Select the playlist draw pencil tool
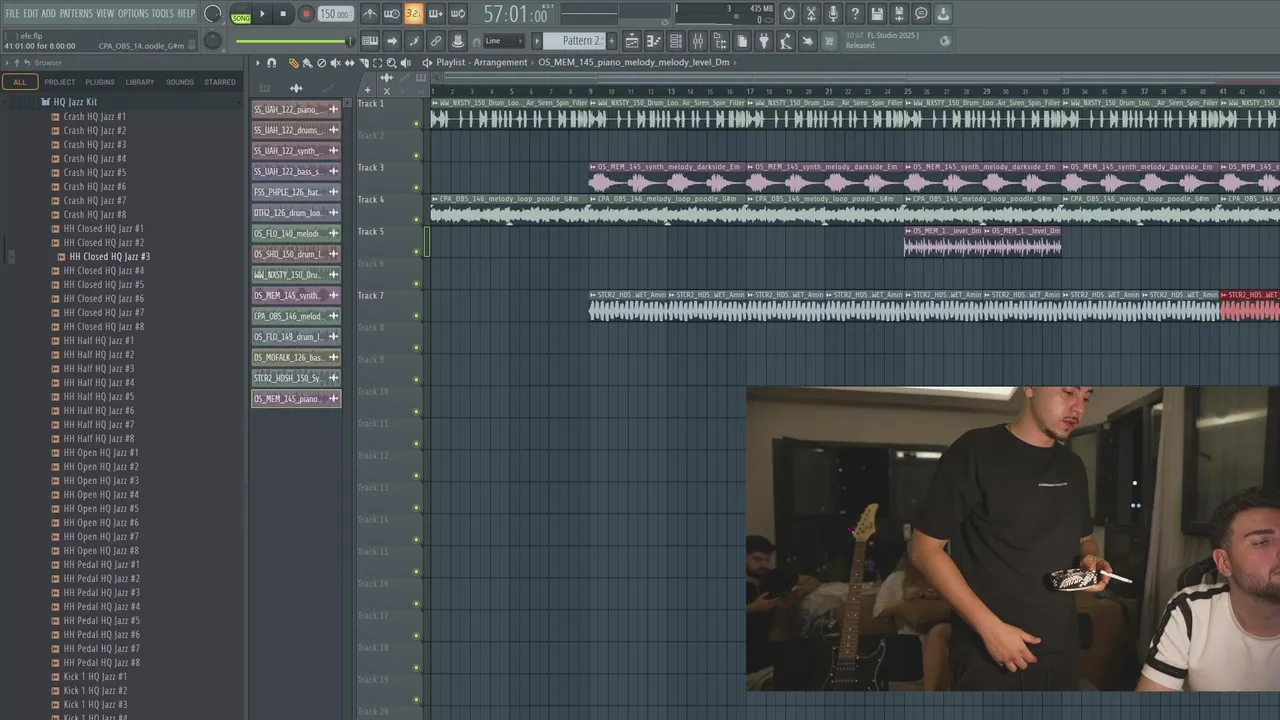 coord(293,63)
